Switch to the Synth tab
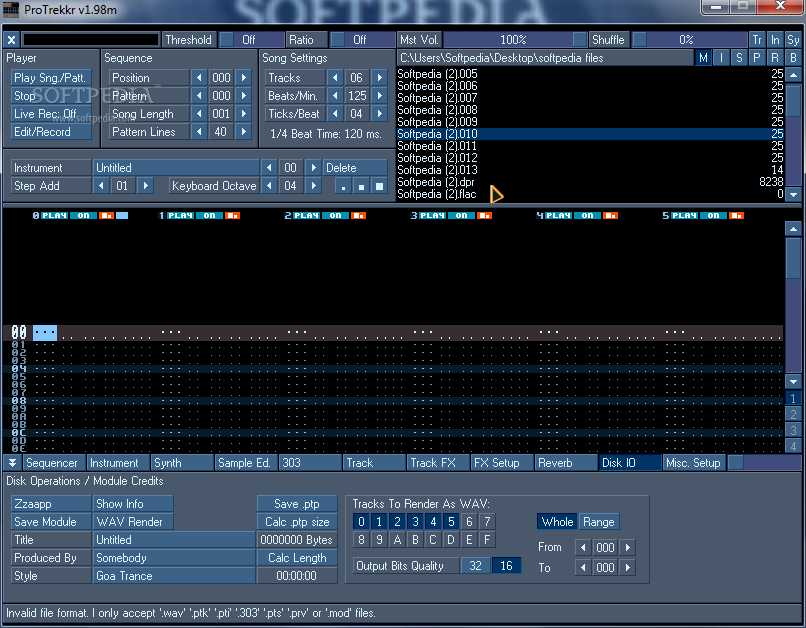 click(182, 463)
